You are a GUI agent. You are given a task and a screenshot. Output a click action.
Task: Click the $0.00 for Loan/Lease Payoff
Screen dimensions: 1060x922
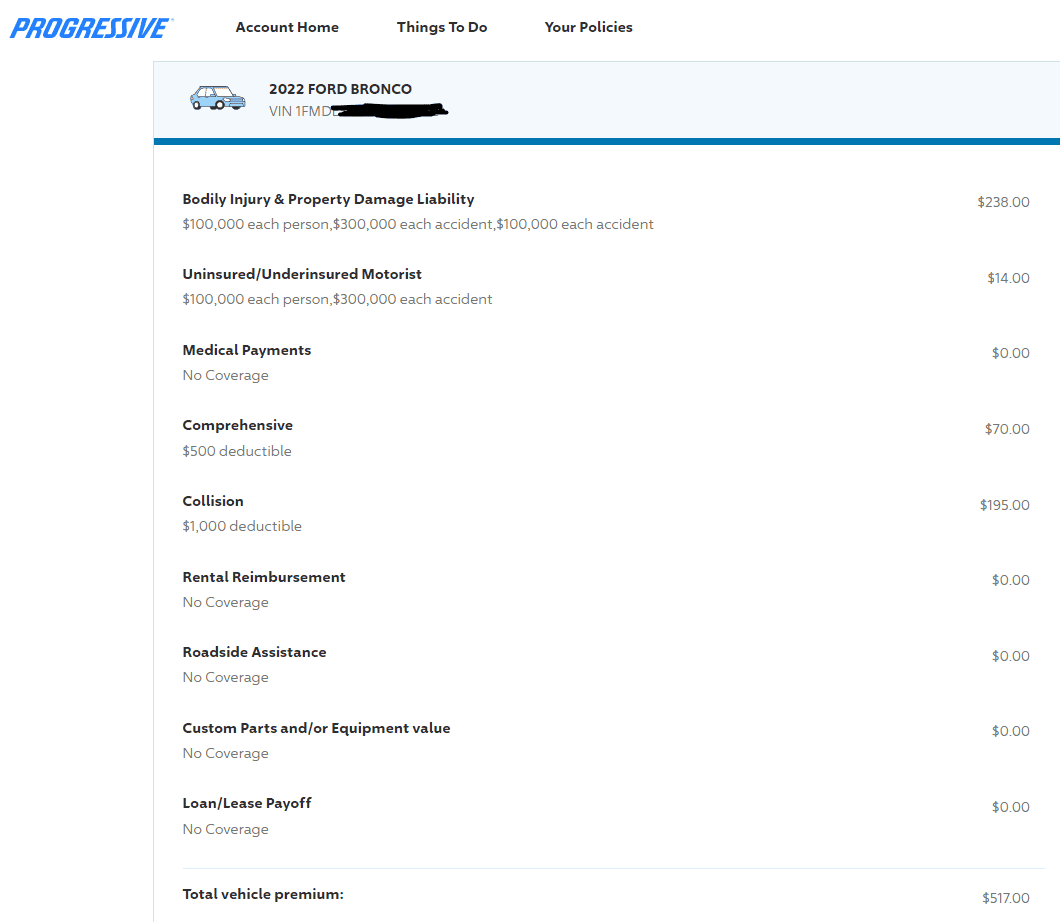(x=1011, y=807)
